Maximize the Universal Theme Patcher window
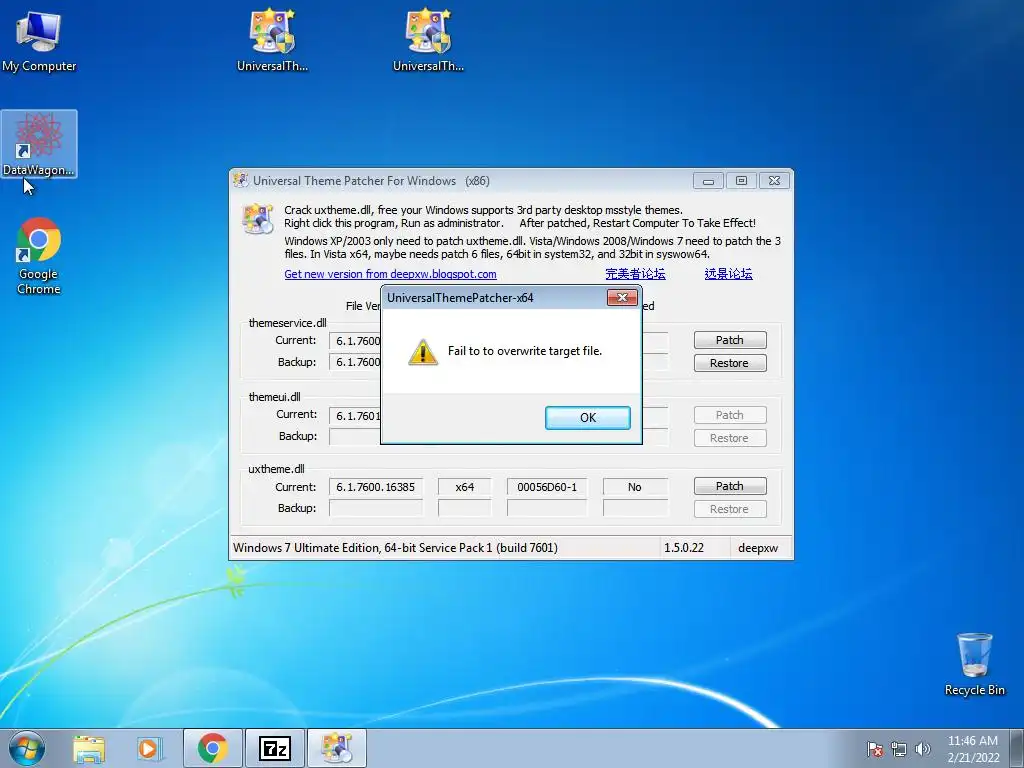This screenshot has width=1024, height=768. (x=741, y=181)
